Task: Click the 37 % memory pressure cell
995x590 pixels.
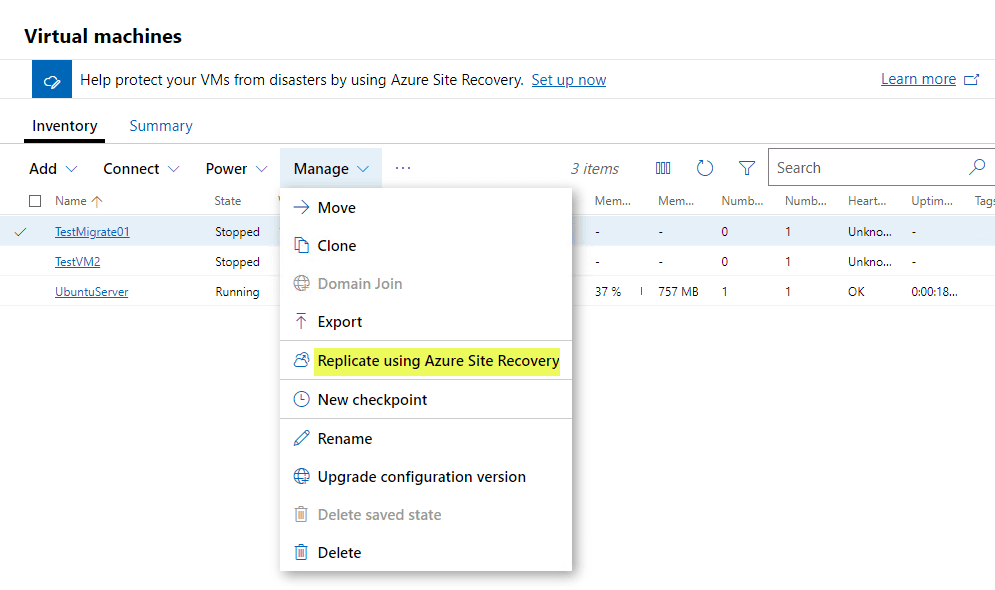Action: [608, 292]
